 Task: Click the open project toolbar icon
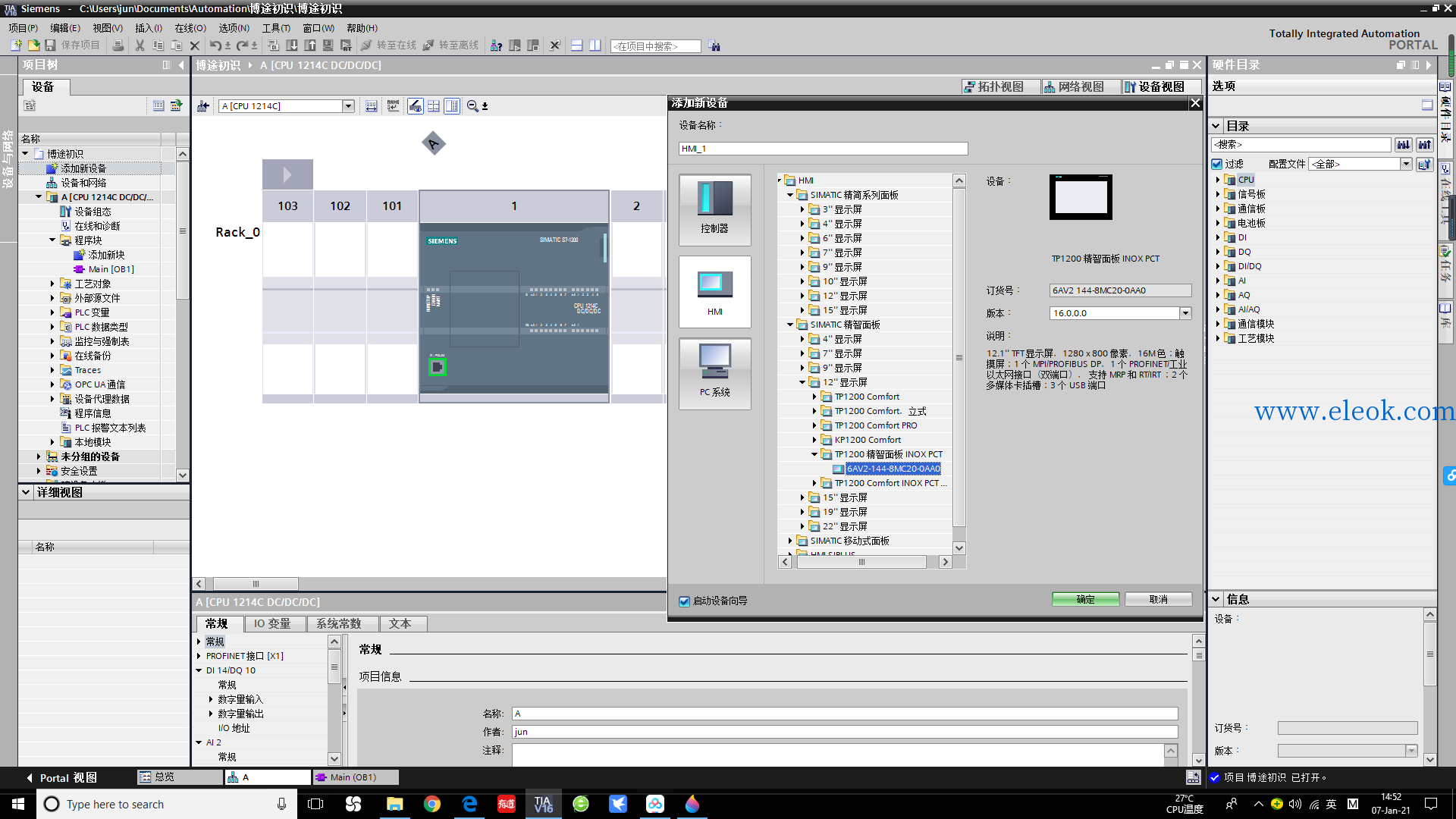(33, 45)
